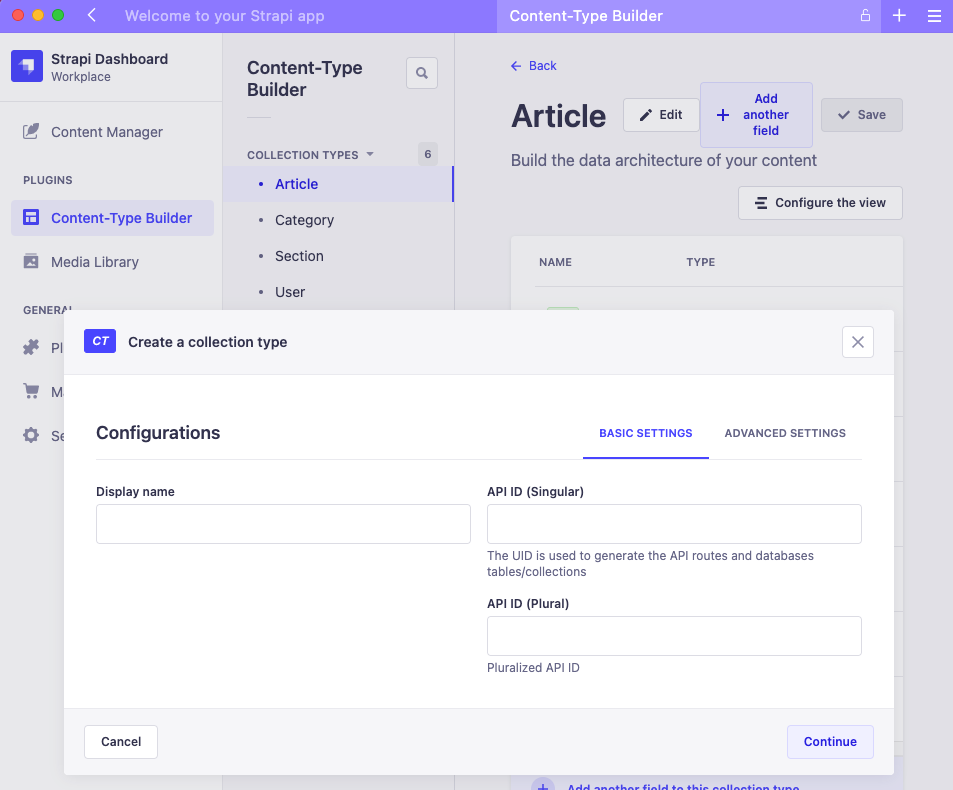Focus the API ID (Plural) input
The height and width of the screenshot is (790, 953).
[674, 636]
